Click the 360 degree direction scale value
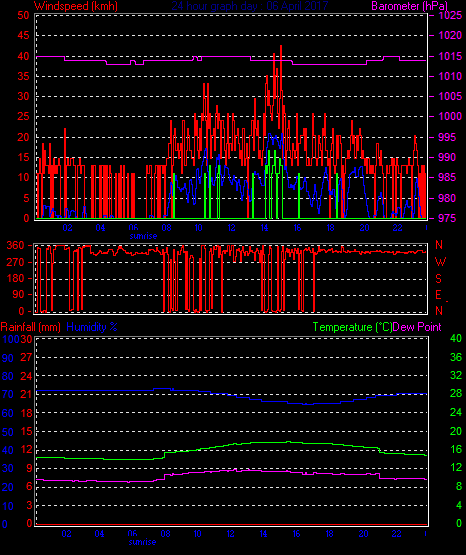Viewport: 466px width, 555px height. click(16, 245)
